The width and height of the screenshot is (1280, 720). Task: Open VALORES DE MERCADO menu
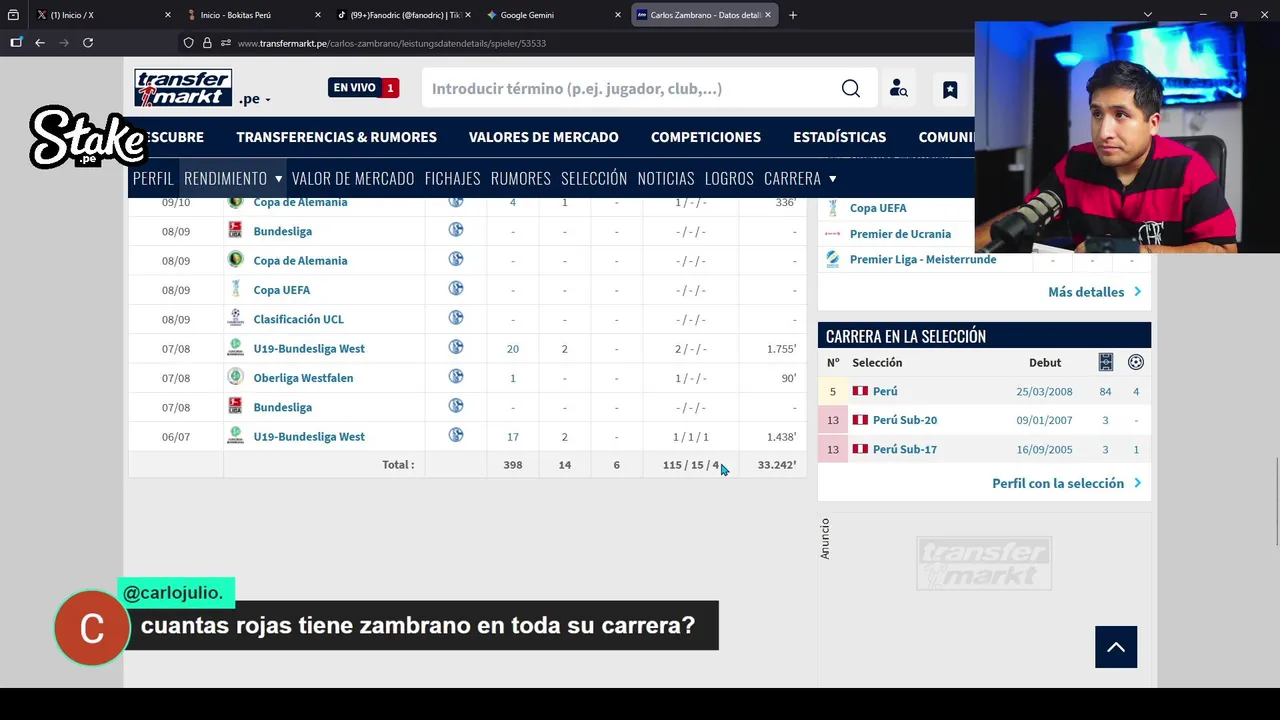point(544,137)
